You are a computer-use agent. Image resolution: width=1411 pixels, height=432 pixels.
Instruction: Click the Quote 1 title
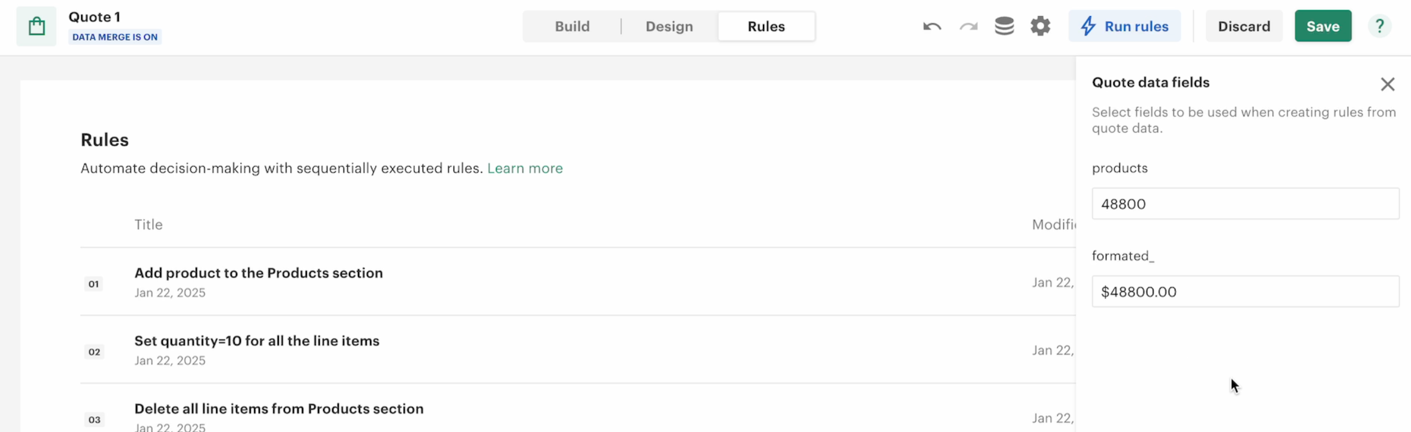(94, 17)
